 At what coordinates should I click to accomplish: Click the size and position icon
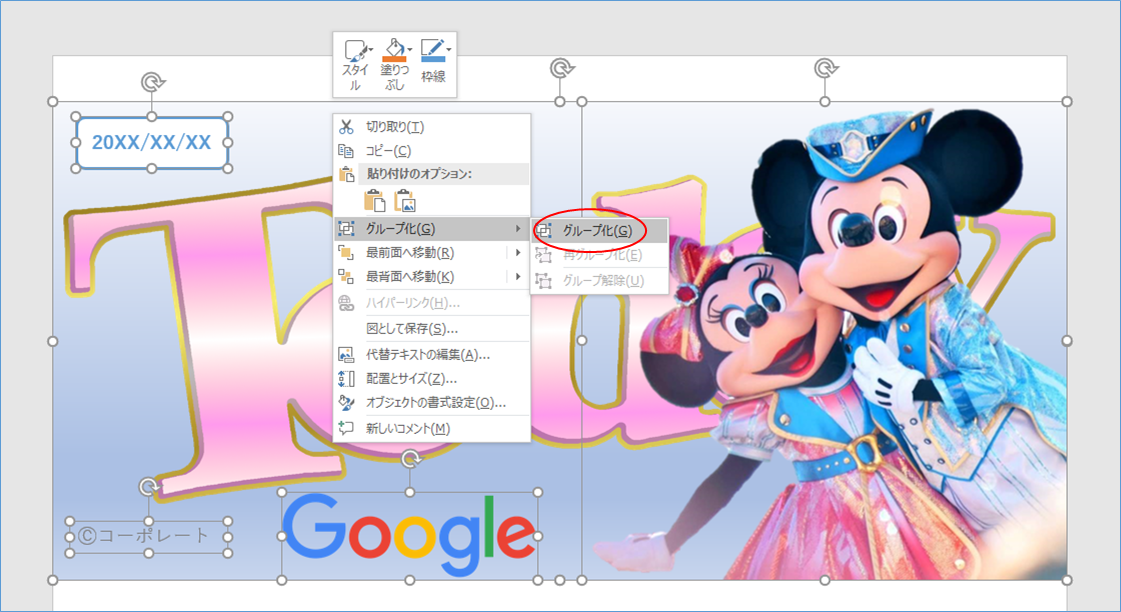pyautogui.click(x=346, y=379)
